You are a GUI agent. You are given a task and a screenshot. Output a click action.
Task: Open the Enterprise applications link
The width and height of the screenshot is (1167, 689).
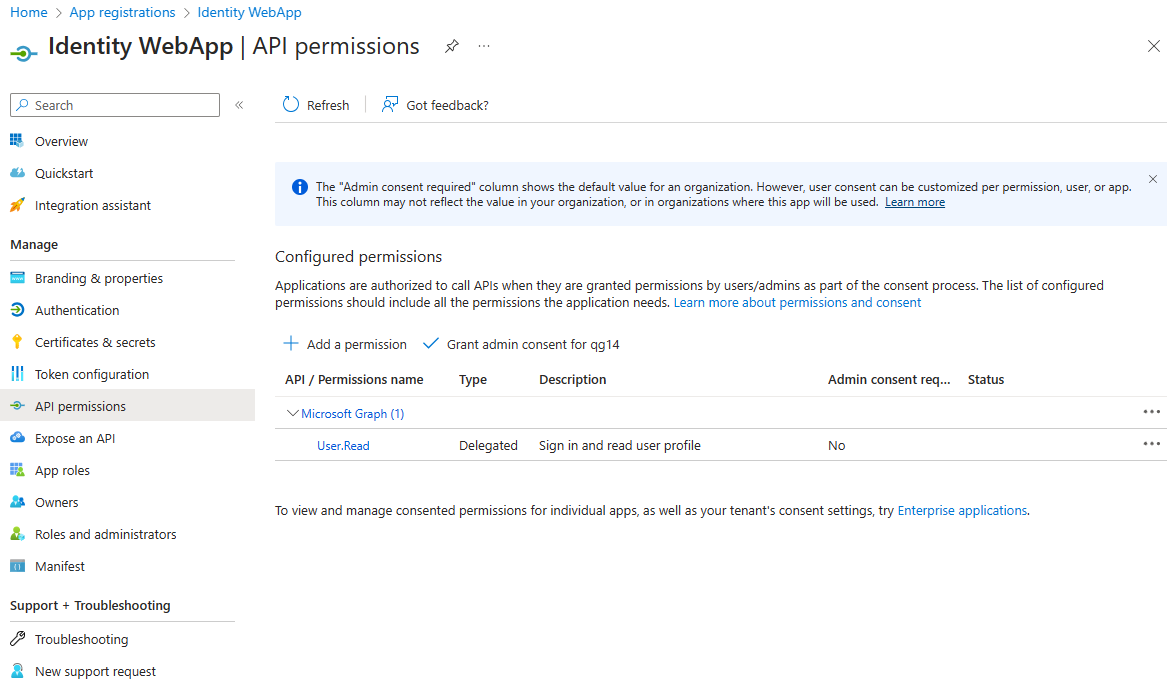pyautogui.click(x=962, y=510)
